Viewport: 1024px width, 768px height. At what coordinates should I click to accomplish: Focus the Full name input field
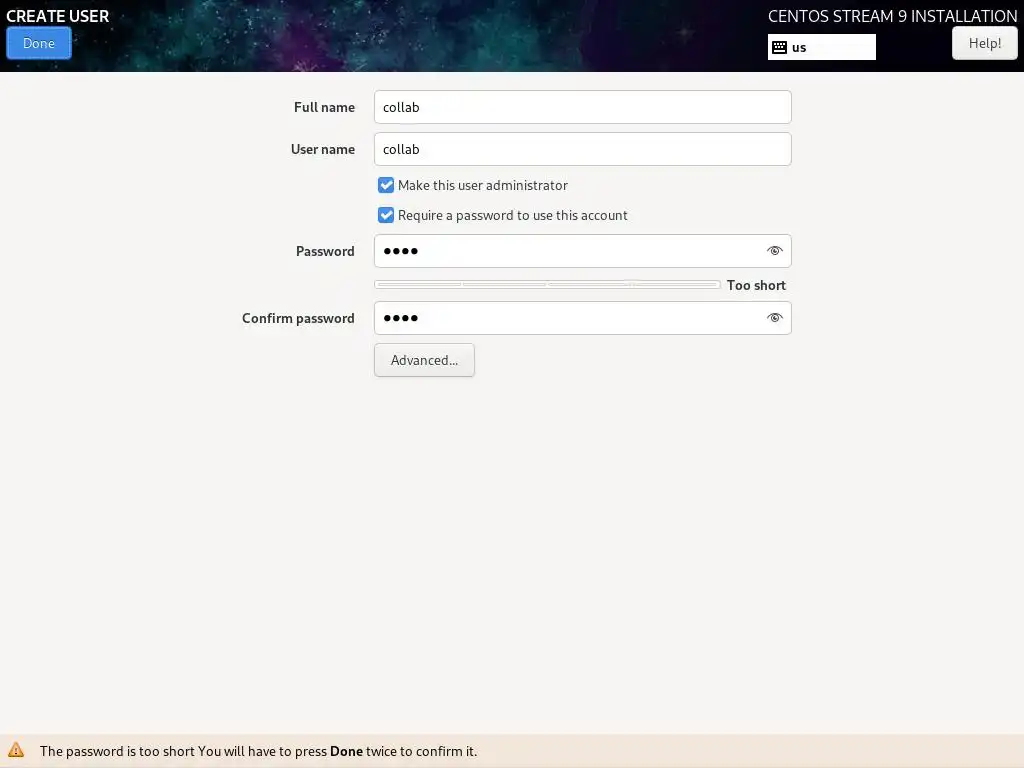pos(583,107)
